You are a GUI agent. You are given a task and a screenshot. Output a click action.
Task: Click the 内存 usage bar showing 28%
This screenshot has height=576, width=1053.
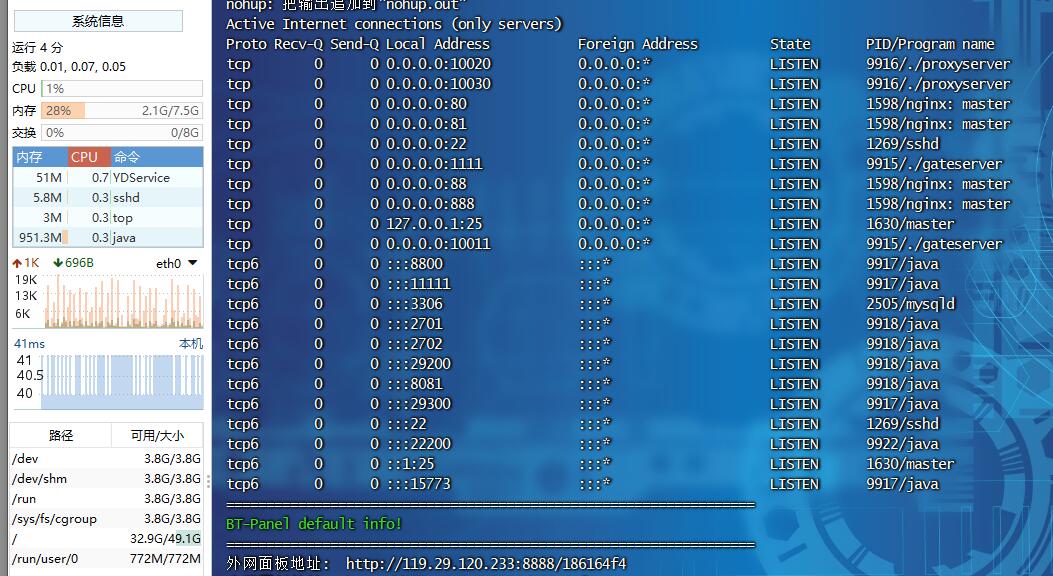(122, 111)
